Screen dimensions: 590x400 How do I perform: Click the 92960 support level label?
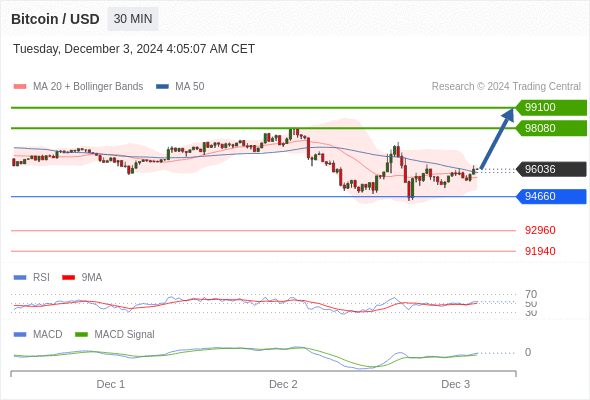coord(540,230)
